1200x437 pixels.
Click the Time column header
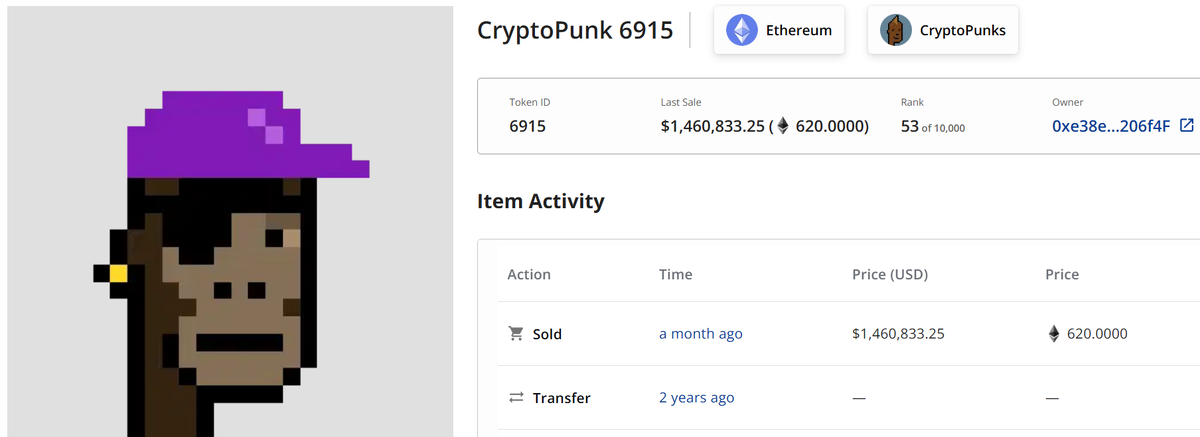pyautogui.click(x=676, y=274)
